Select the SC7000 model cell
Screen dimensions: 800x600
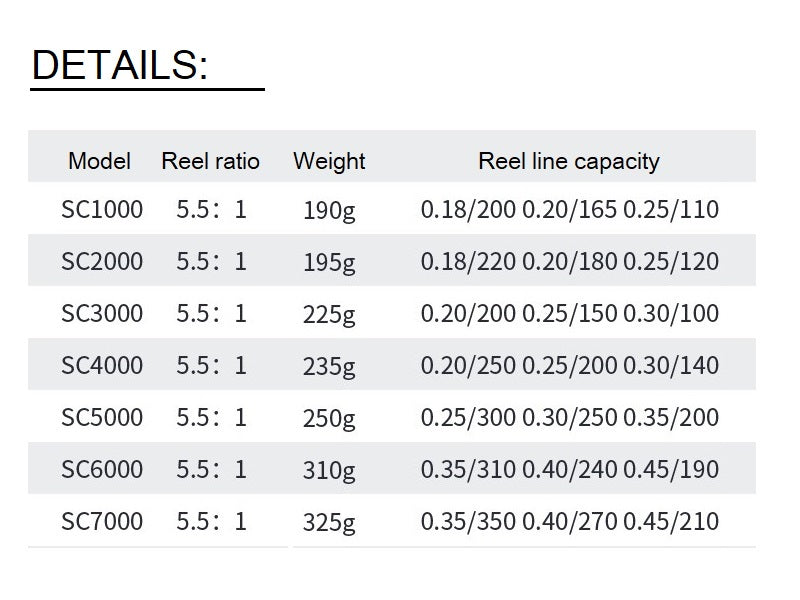click(x=102, y=521)
